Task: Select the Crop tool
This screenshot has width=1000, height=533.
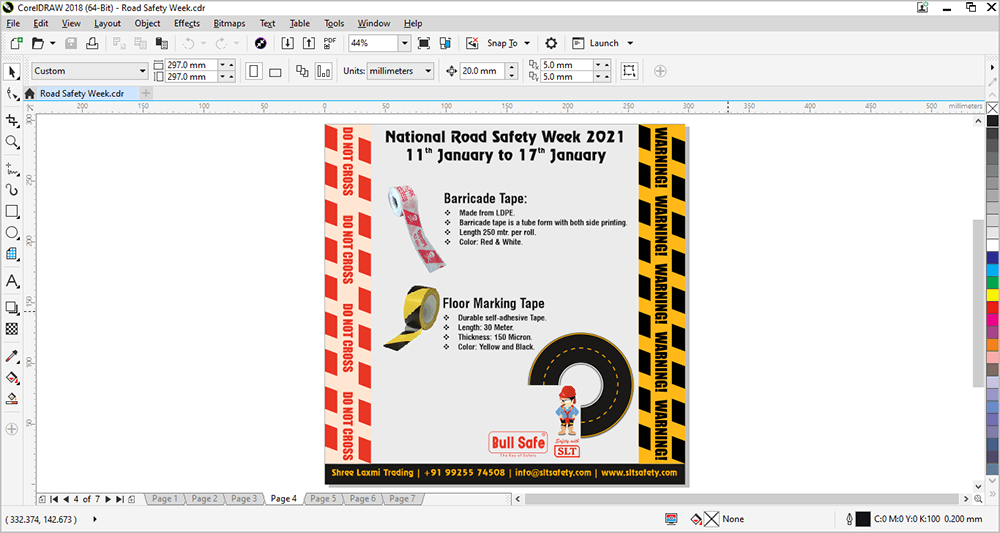Action: (x=11, y=120)
